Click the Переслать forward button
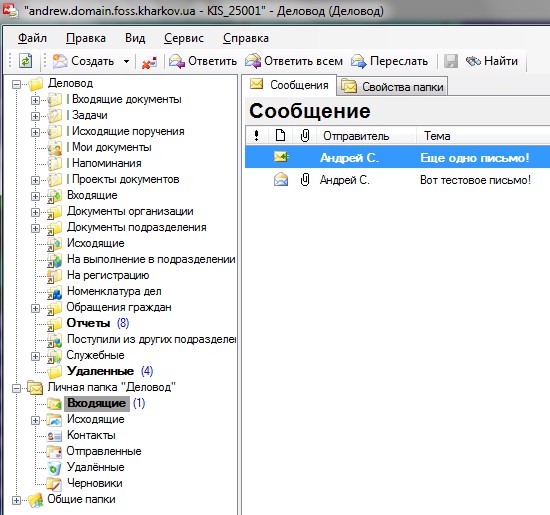550x515 pixels. [x=389, y=61]
